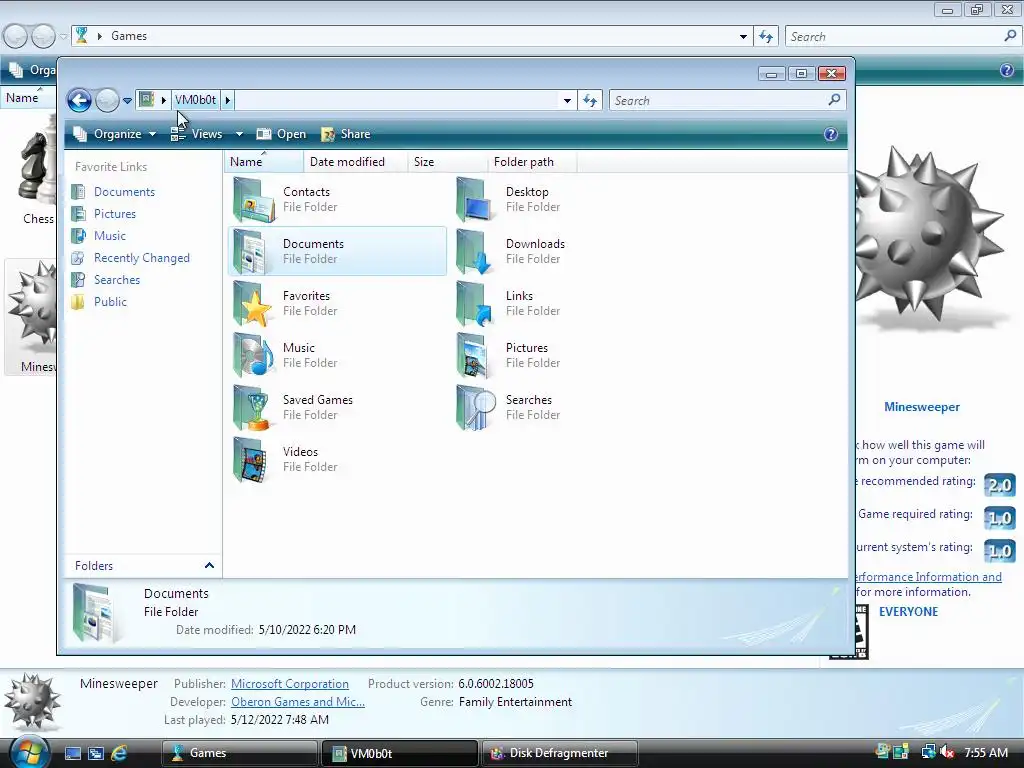Open the Searches folder icon in file list
This screenshot has height=768, width=1024.
(476, 408)
